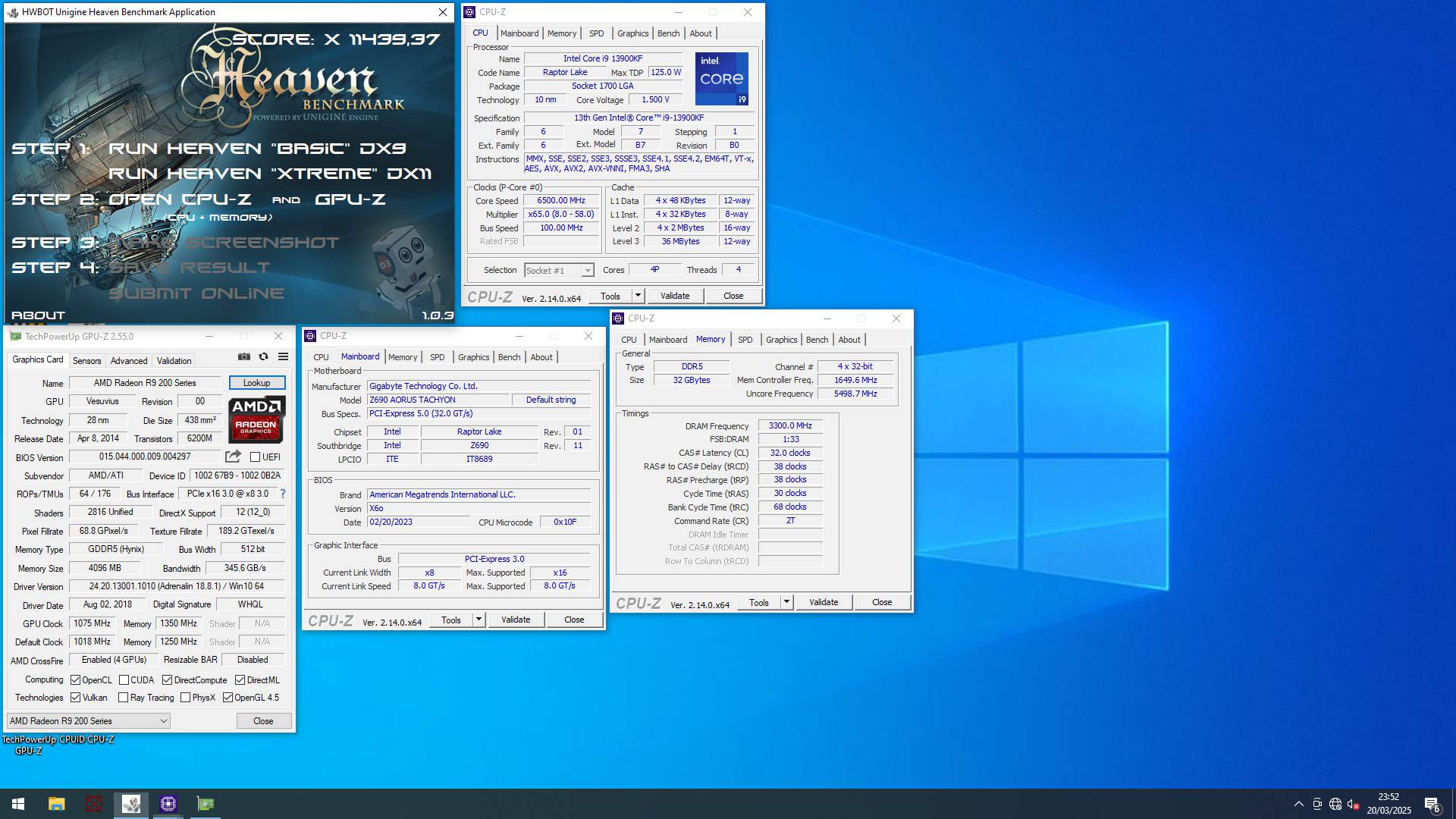Show hidden system tray icons chevron
This screenshot has height=819, width=1456.
coord(1299,804)
